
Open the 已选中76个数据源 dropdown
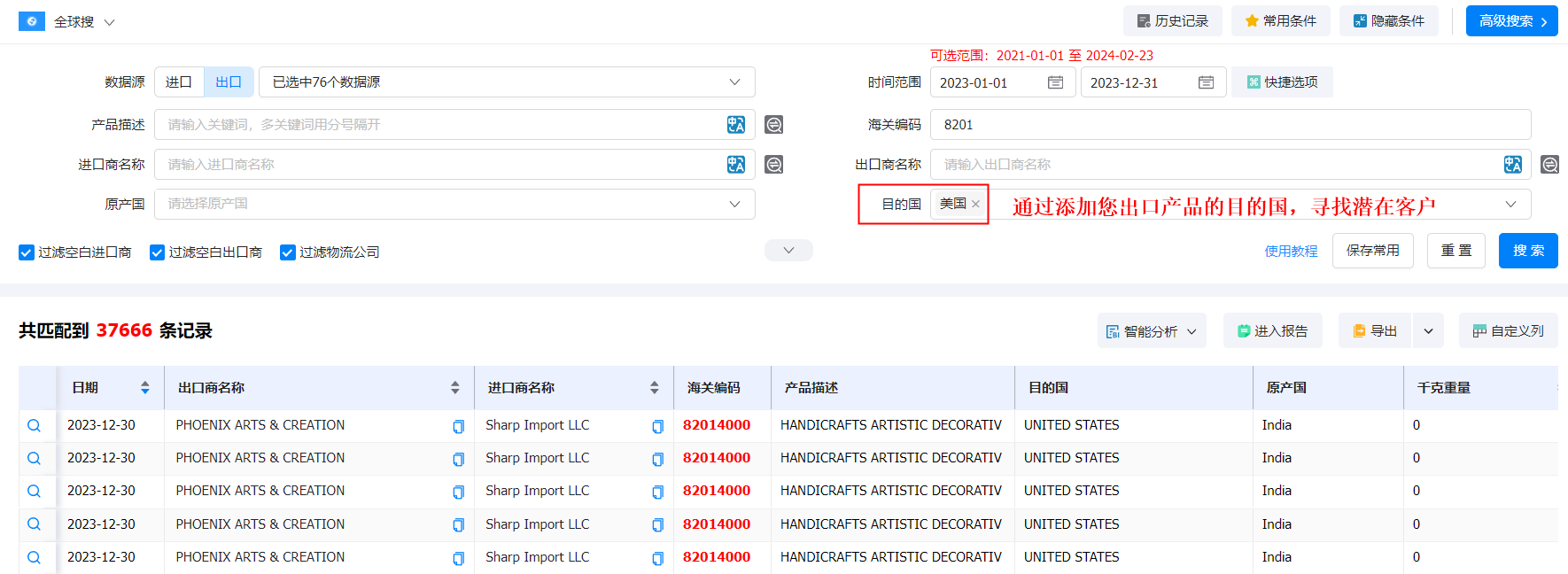506,82
